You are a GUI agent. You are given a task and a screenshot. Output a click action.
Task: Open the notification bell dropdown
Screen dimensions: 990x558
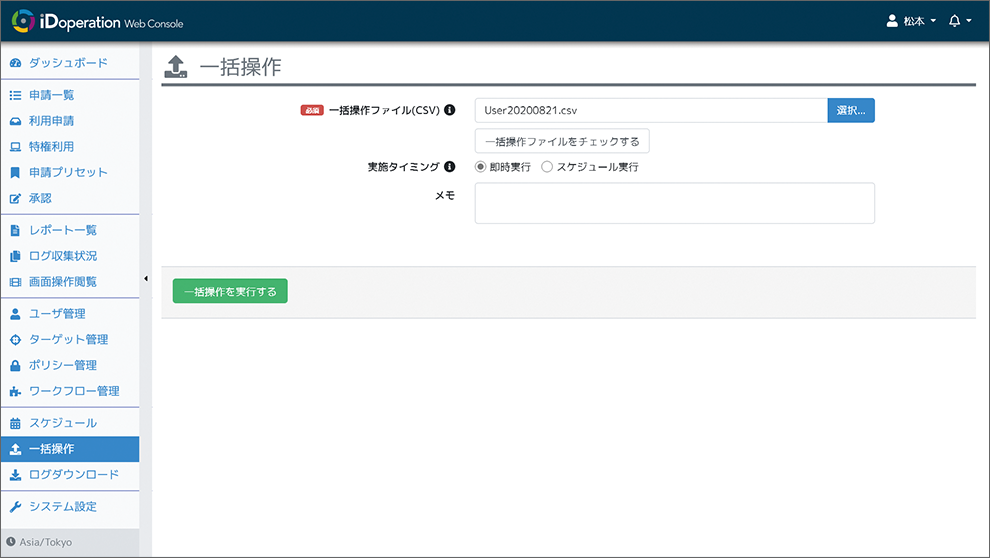coord(960,21)
